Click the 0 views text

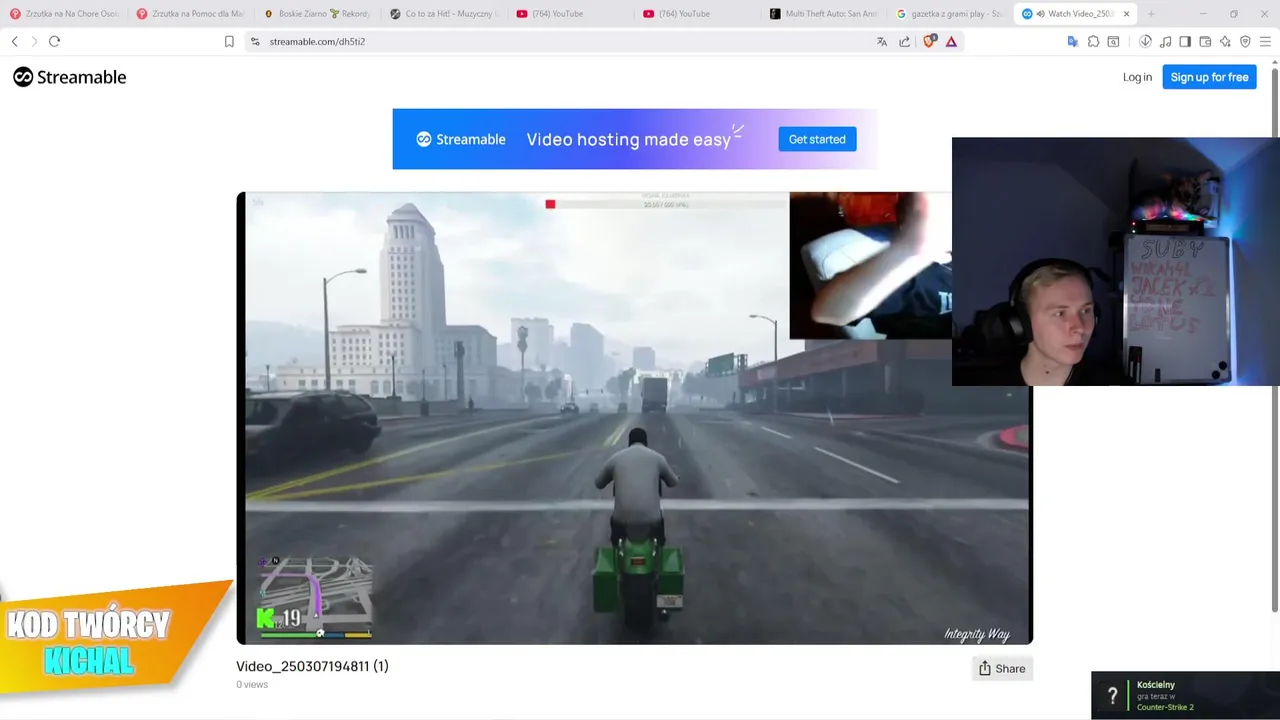point(252,685)
